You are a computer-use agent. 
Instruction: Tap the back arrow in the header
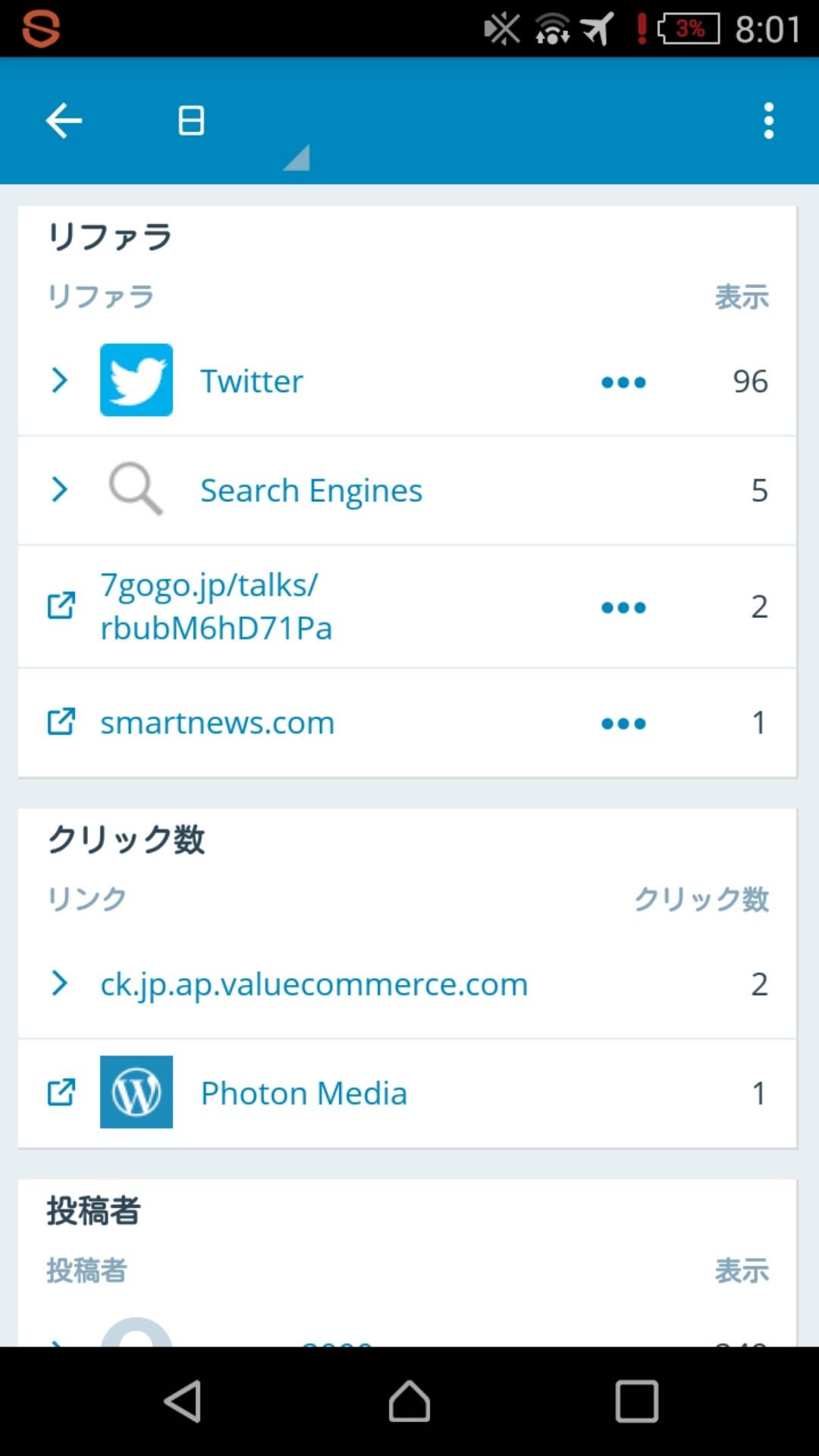pyautogui.click(x=64, y=121)
